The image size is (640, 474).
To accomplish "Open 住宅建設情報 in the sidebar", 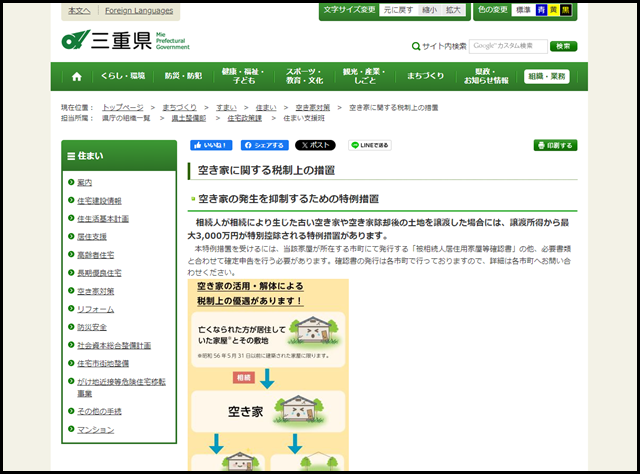I will pyautogui.click(x=99, y=200).
